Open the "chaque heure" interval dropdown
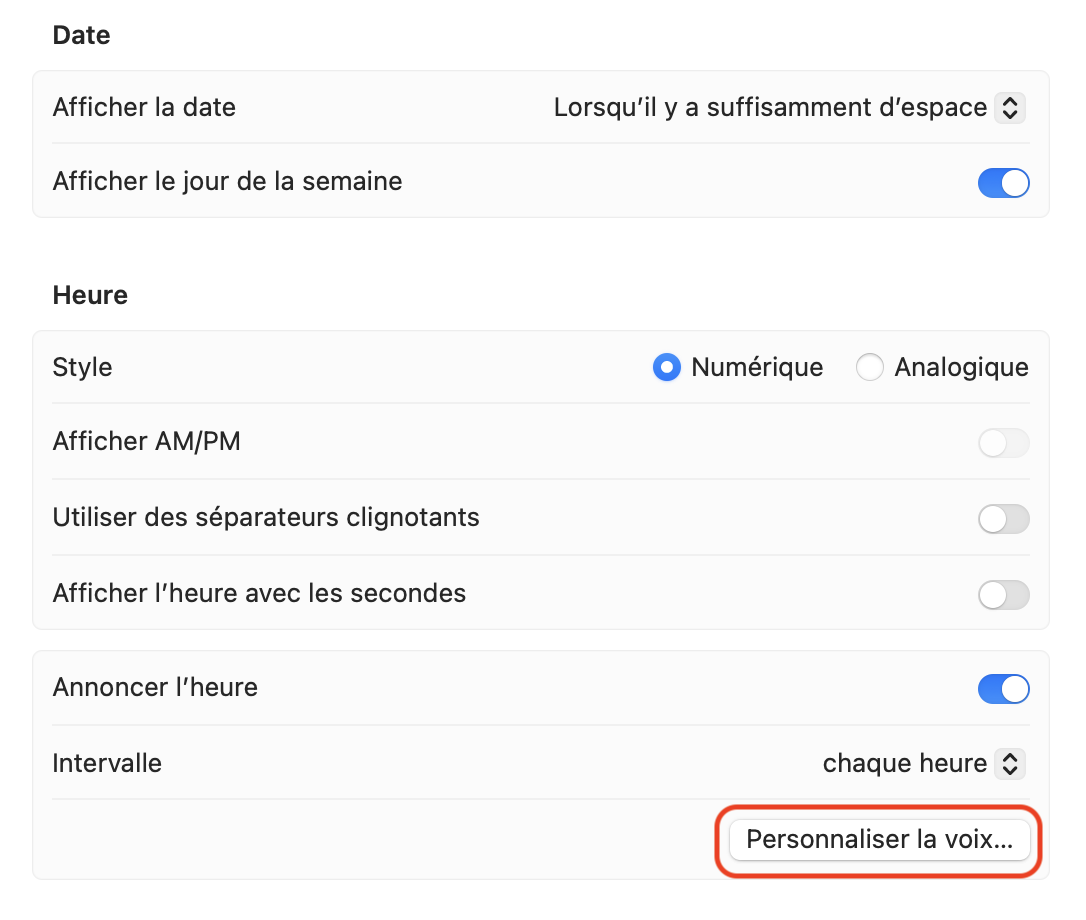Image resolution: width=1086 pixels, height=920 pixels. (904, 764)
